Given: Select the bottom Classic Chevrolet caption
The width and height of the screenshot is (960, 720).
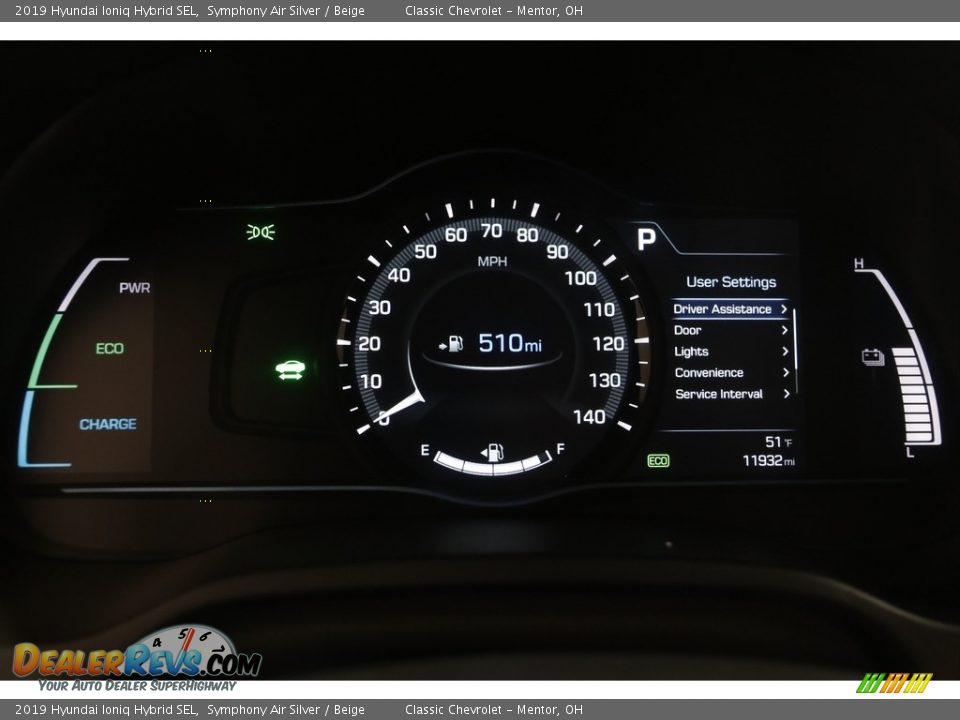Looking at the screenshot, I should point(493,710).
